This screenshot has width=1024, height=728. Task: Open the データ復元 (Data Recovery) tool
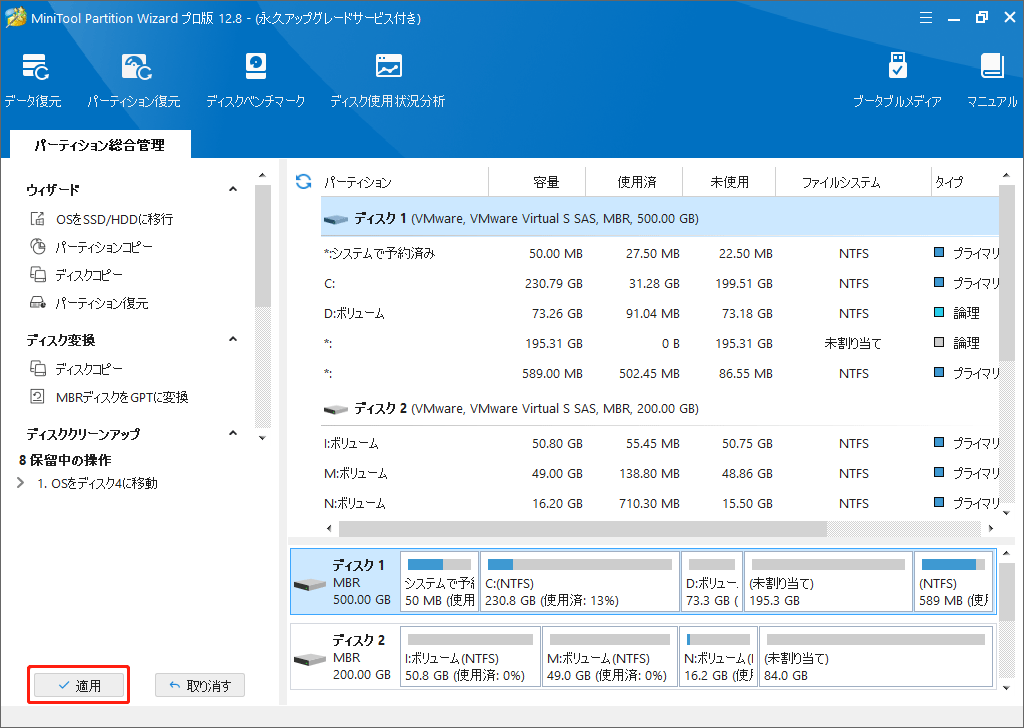click(x=34, y=80)
